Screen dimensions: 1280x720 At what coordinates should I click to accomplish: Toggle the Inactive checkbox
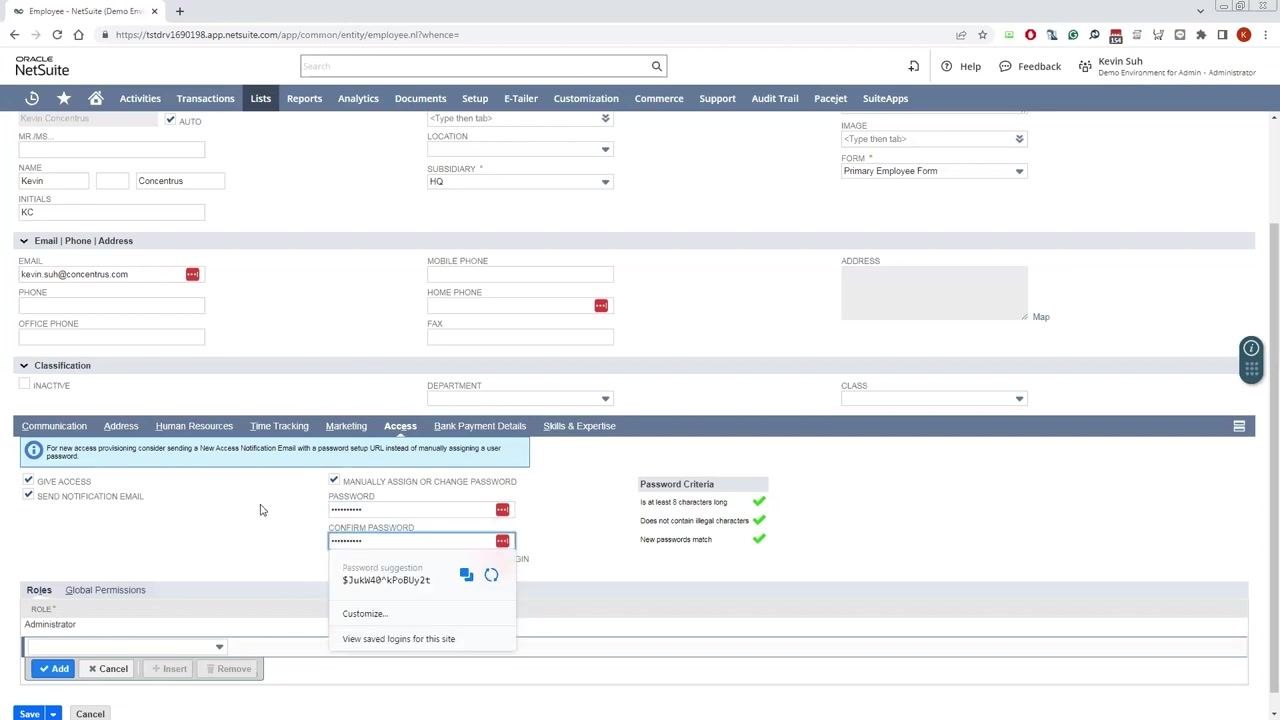click(24, 384)
